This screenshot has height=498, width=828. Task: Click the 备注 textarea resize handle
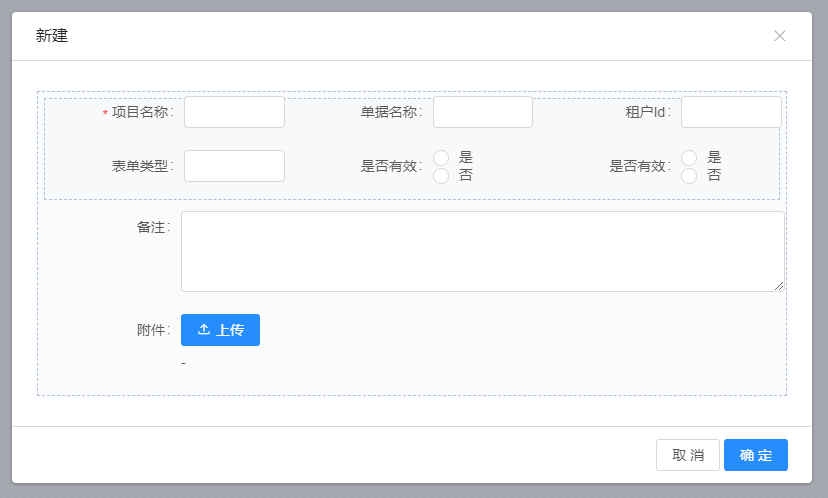[778, 286]
